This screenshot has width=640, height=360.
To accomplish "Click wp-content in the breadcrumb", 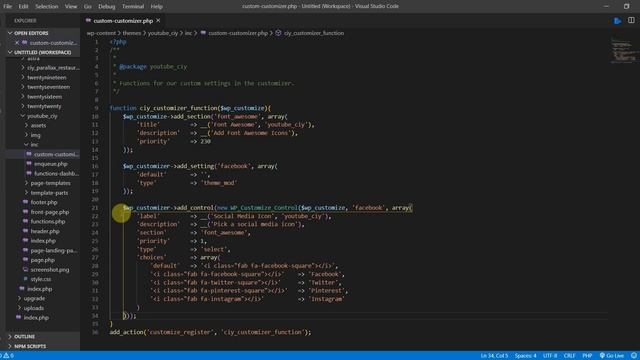I will (x=101, y=33).
